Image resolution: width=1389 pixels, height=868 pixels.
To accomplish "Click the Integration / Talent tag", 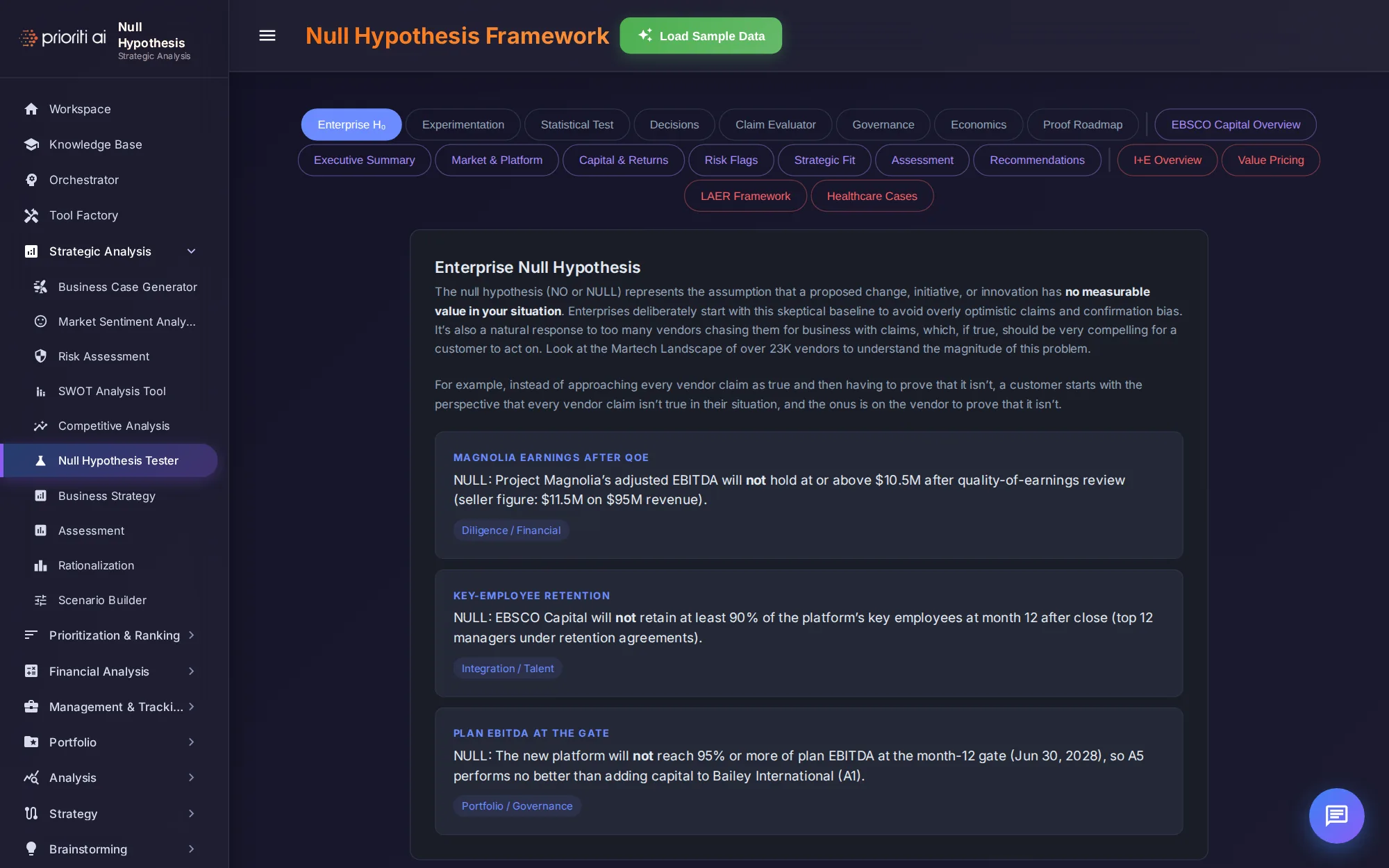I will [508, 669].
